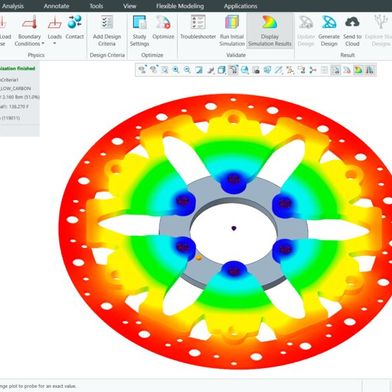
Task: Click the greyed Update Design icon
Action: (x=306, y=22)
